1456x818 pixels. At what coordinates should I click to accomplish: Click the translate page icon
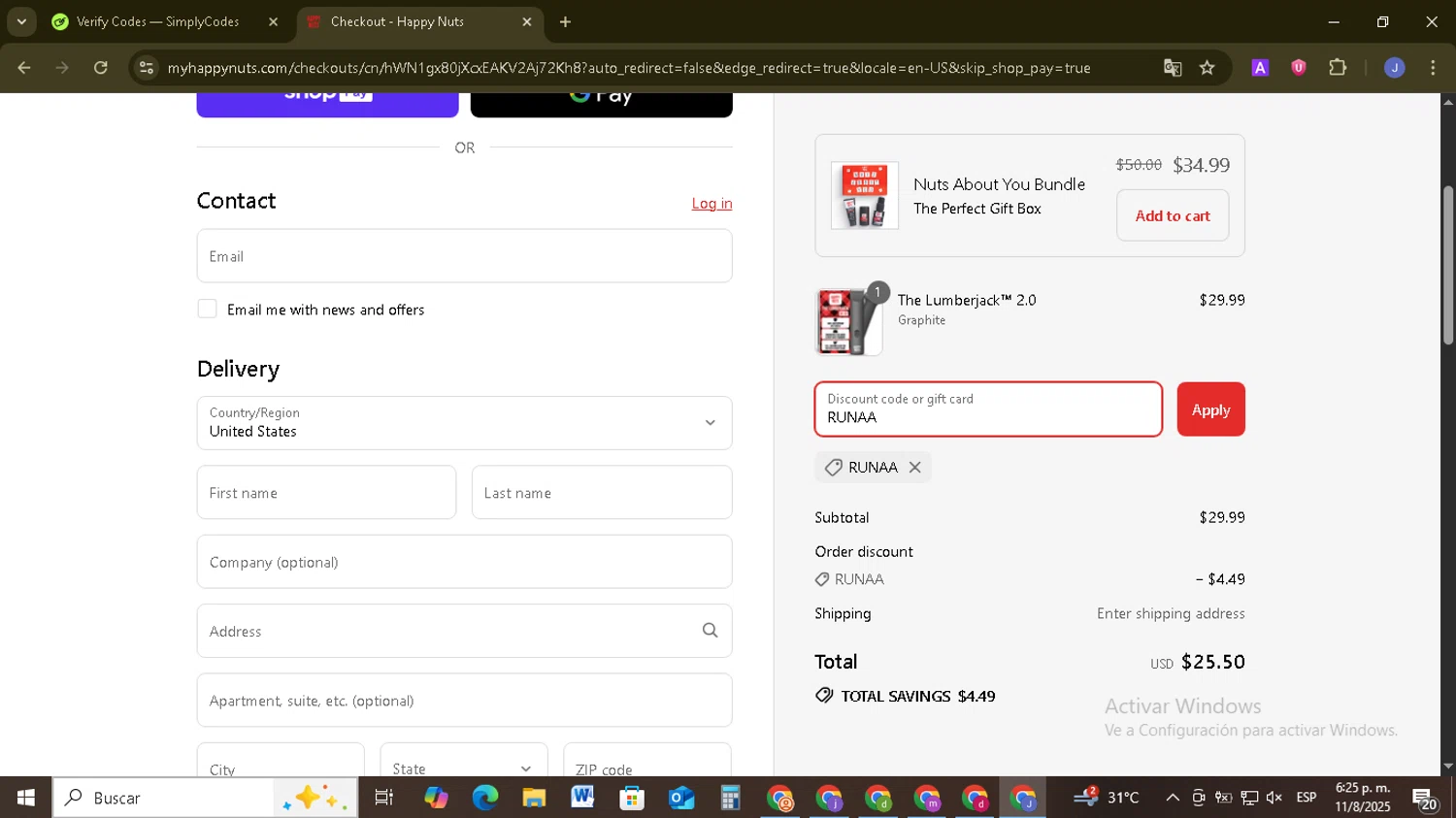pyautogui.click(x=1173, y=68)
